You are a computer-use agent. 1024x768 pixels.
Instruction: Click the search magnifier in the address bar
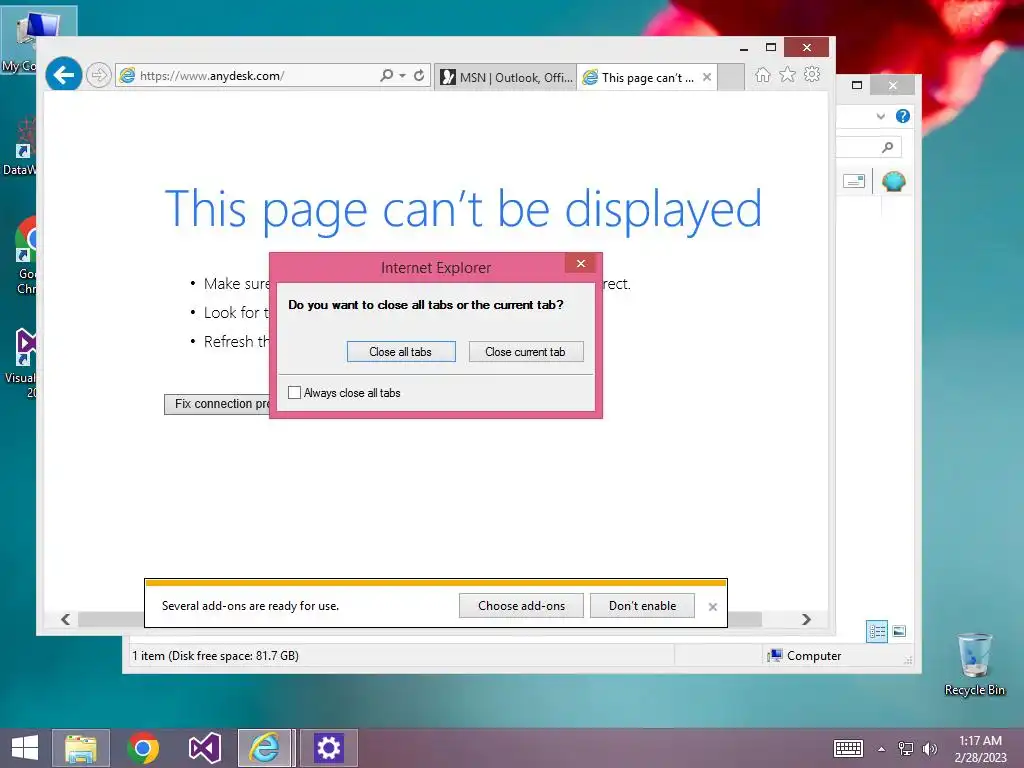coord(387,75)
